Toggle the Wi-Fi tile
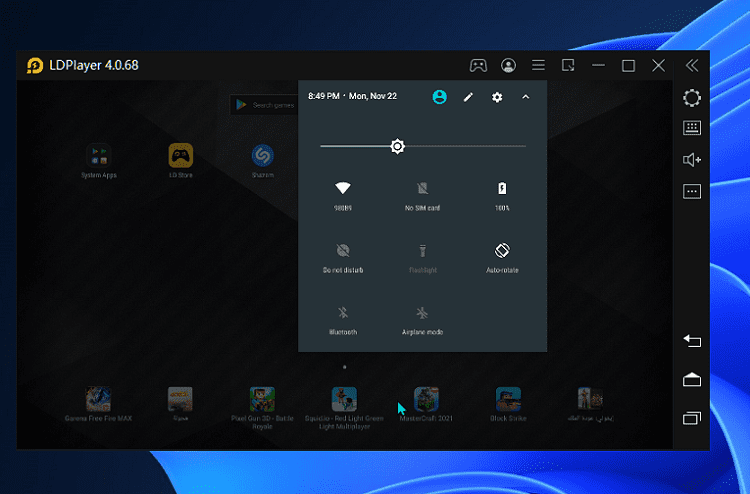Screen dimensions: 750x494 (343, 195)
